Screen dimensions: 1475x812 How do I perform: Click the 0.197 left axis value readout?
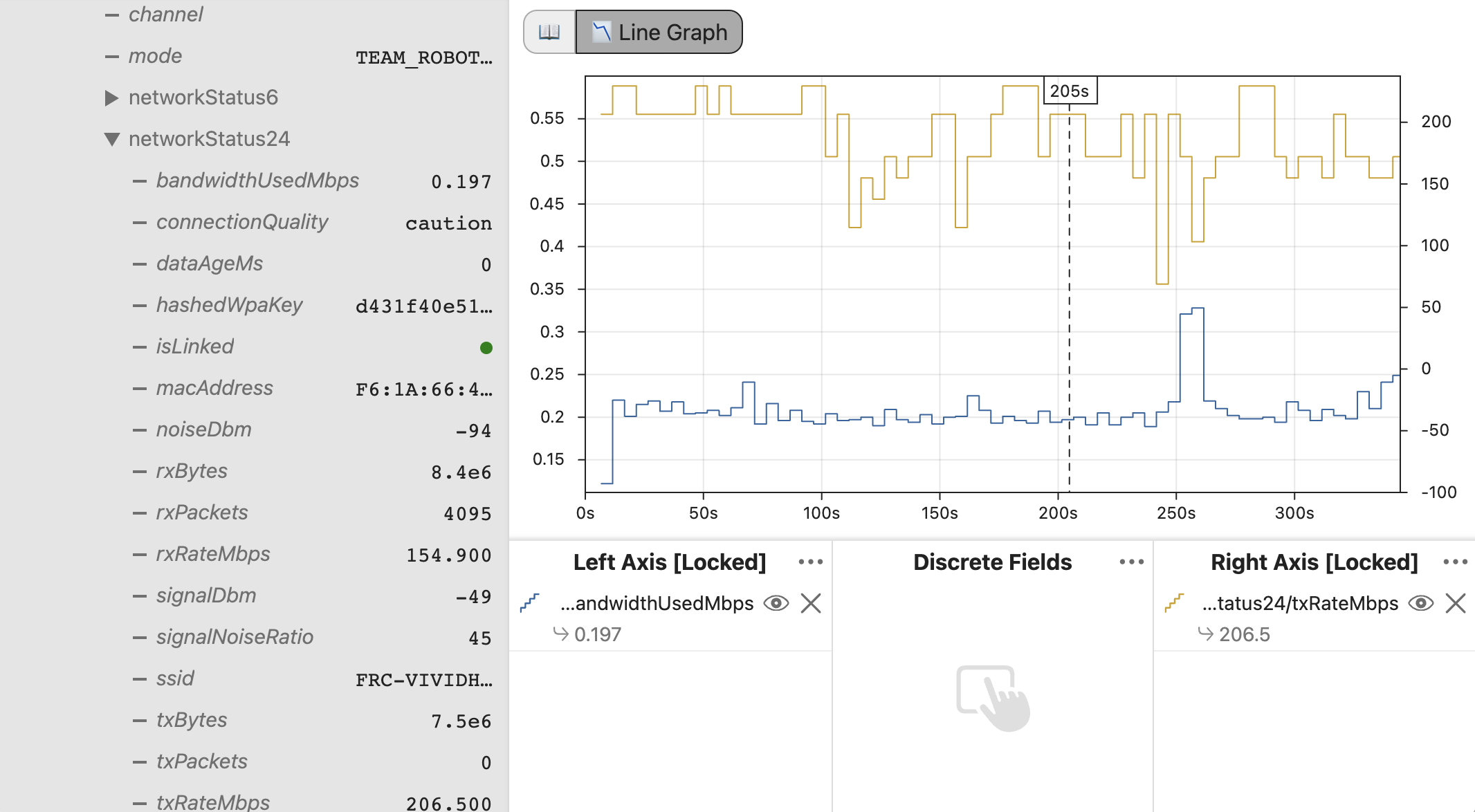coord(598,634)
